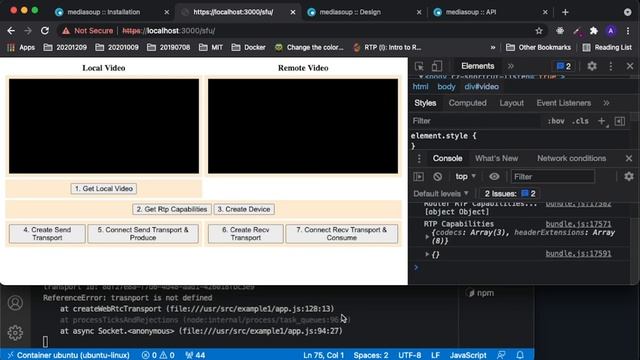Close the DevTools panel
Image resolution: width=640 pixels, height=360 pixels.
630,66
